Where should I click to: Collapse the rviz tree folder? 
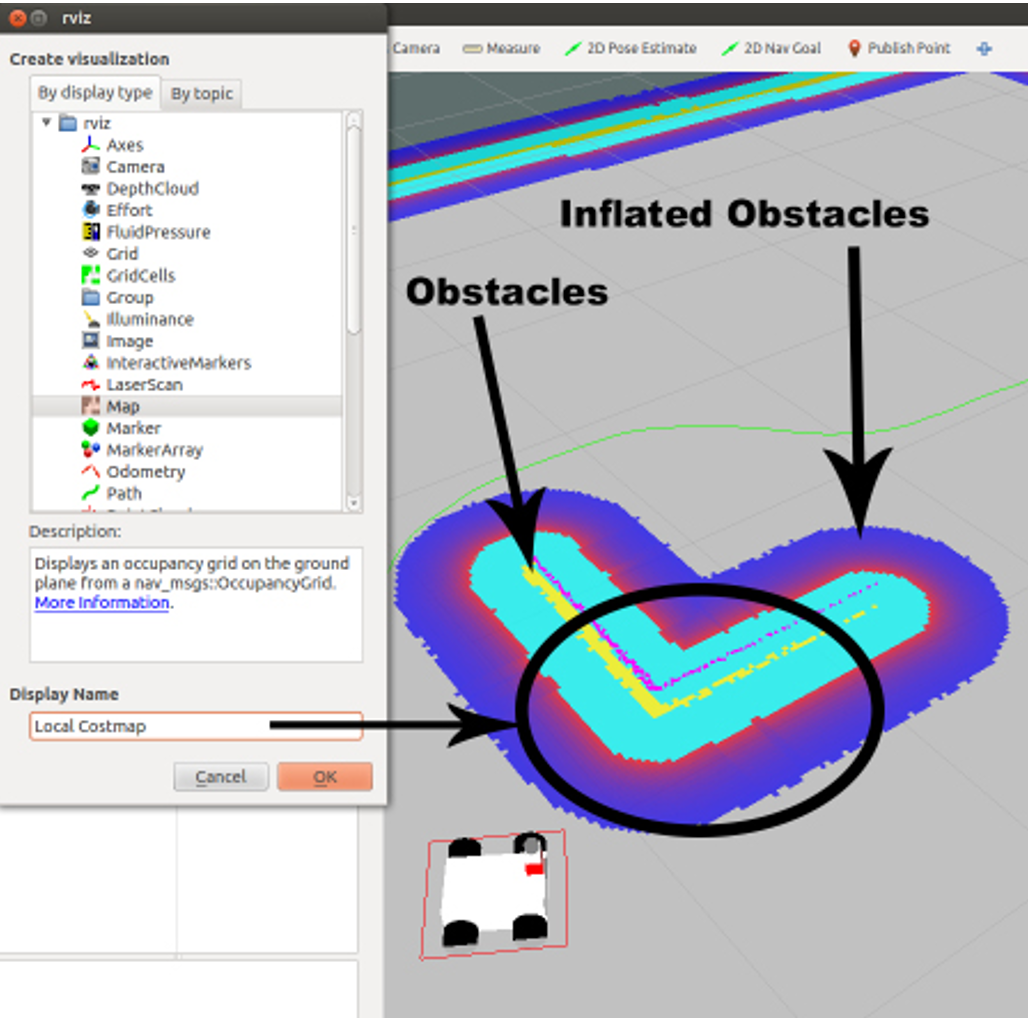tap(47, 123)
